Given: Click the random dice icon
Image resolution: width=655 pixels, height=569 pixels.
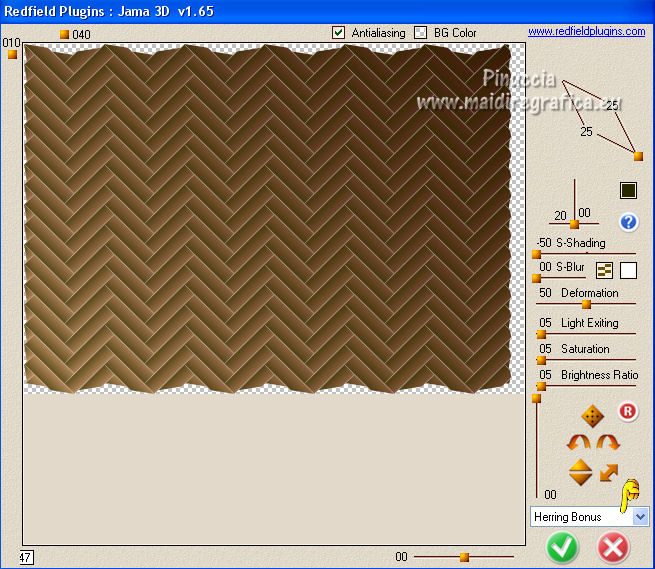Looking at the screenshot, I should click(592, 416).
